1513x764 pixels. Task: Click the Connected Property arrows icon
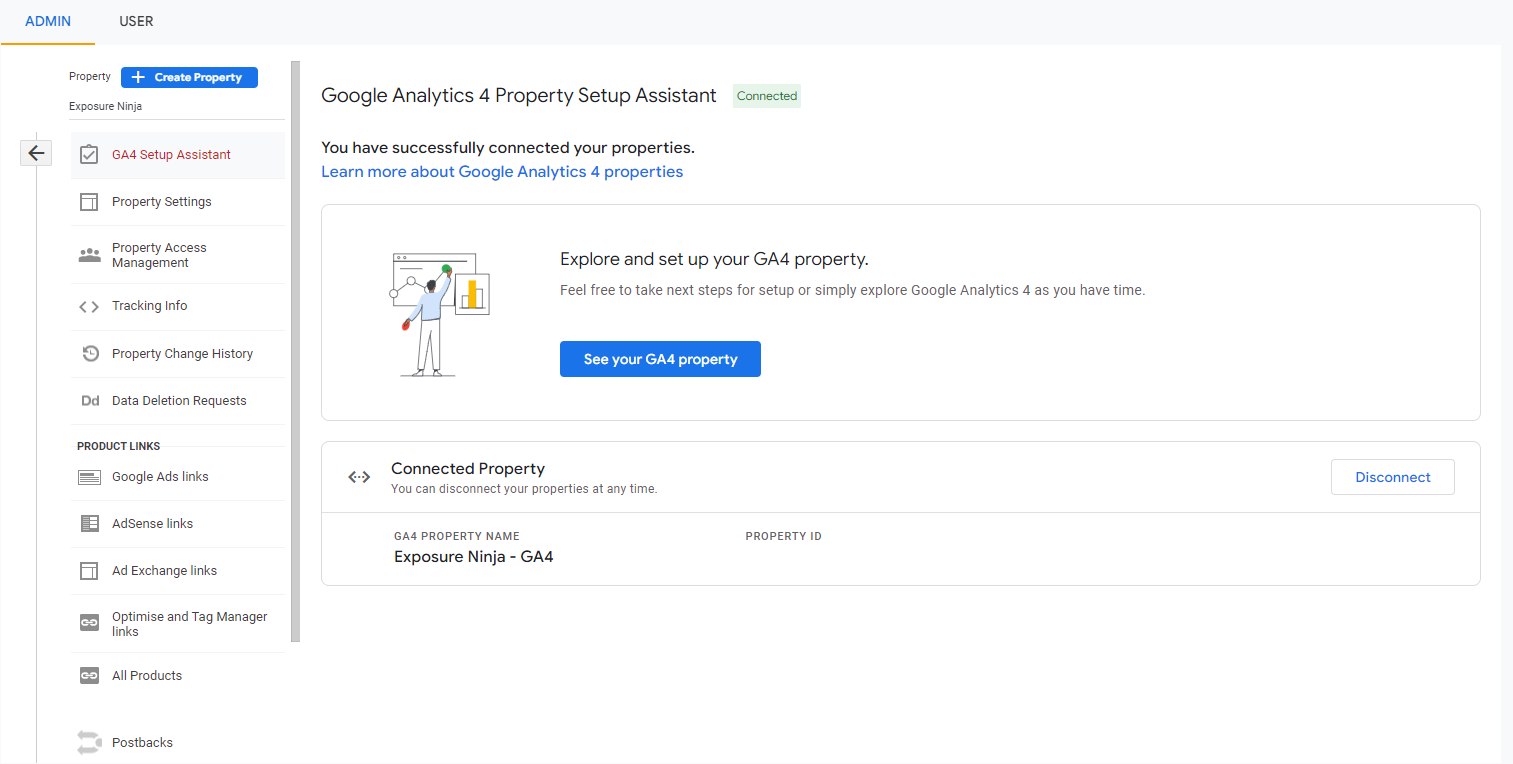[358, 476]
